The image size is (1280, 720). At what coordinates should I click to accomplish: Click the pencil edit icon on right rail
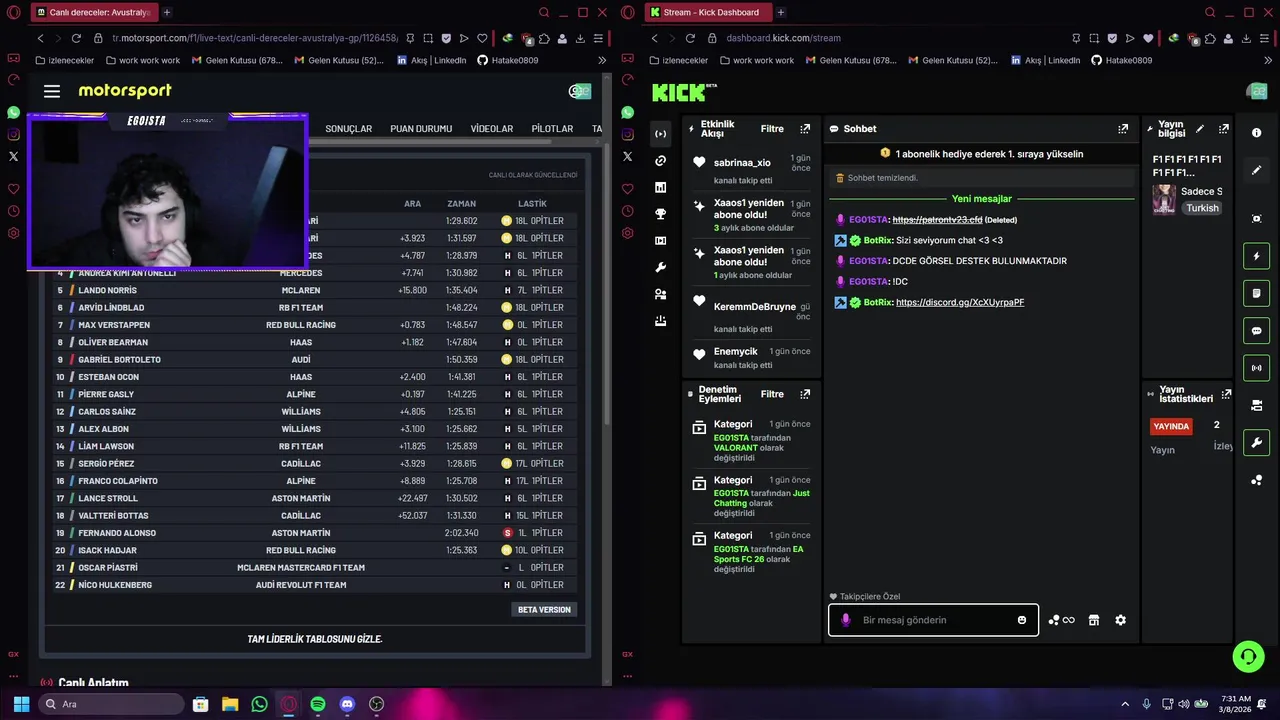tap(1257, 170)
